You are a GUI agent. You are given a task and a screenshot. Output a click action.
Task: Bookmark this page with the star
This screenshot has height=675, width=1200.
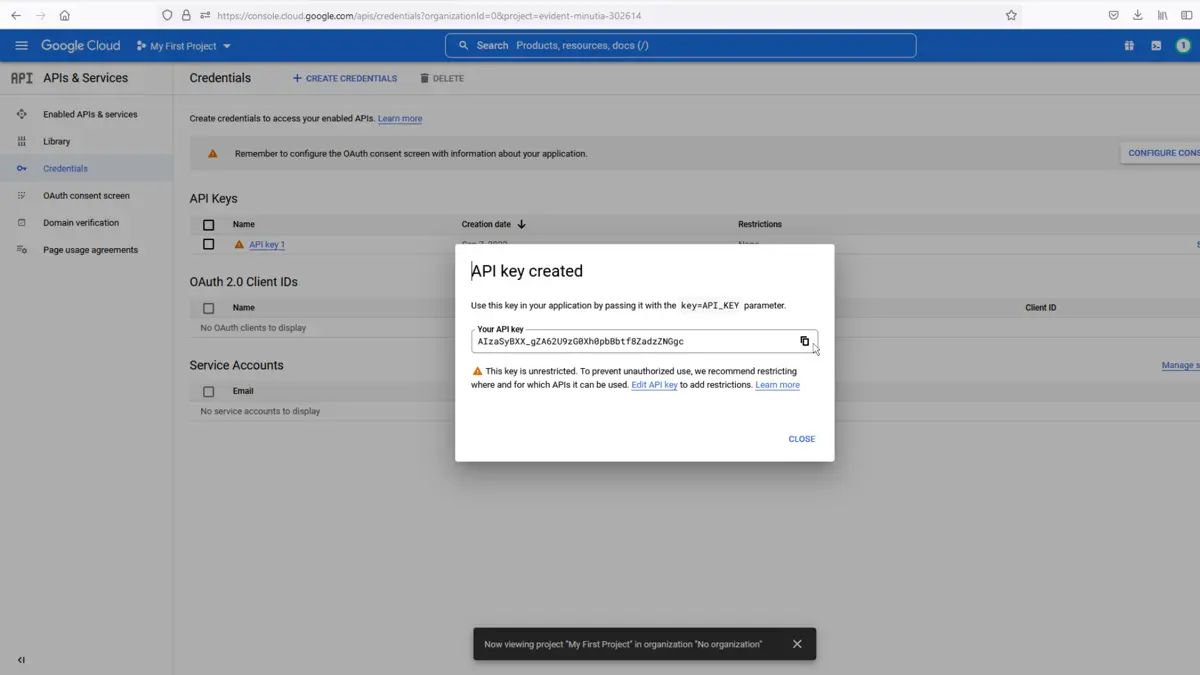1011,15
